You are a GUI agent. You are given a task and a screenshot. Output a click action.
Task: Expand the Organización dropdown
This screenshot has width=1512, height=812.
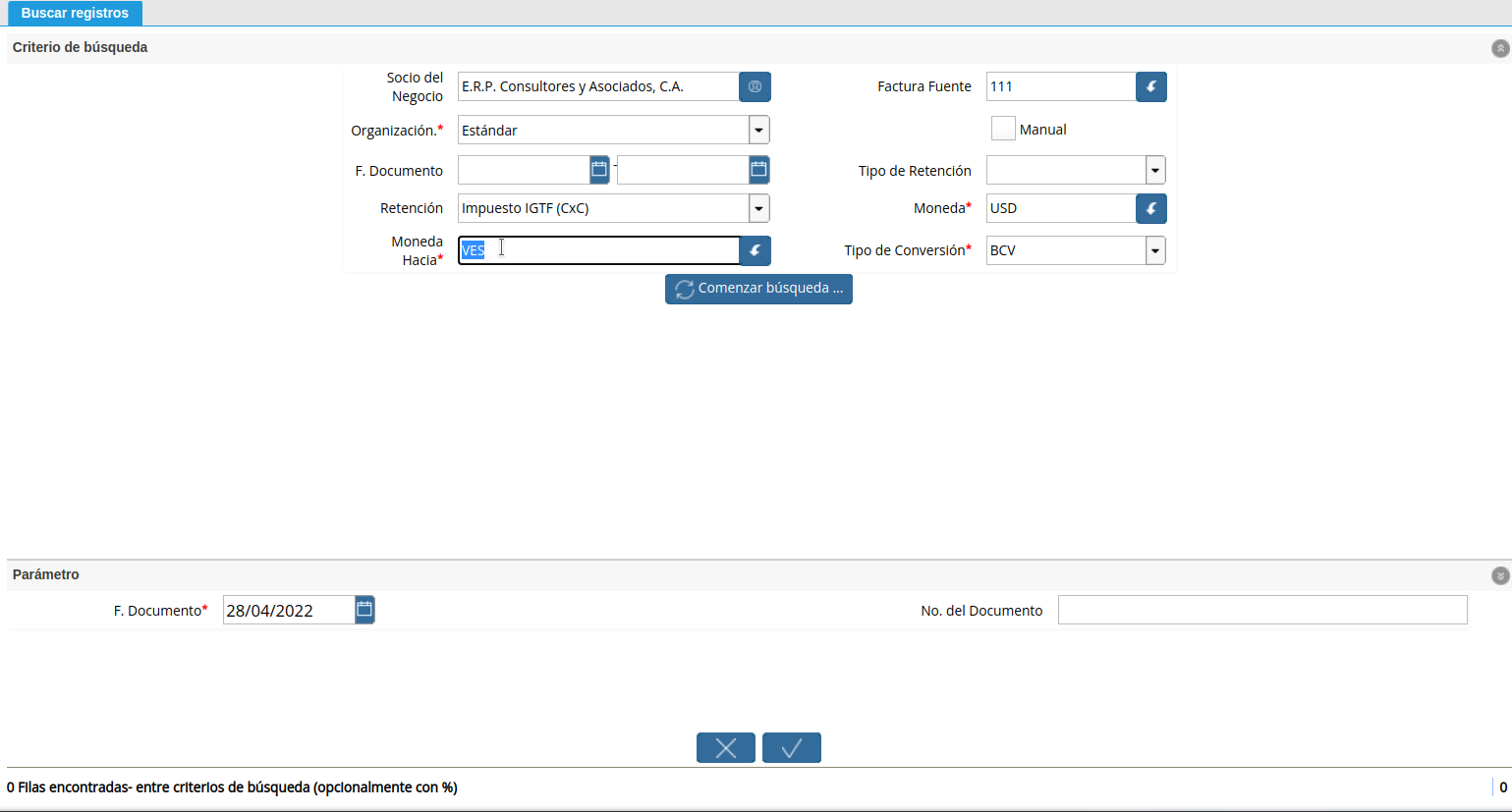click(x=758, y=130)
